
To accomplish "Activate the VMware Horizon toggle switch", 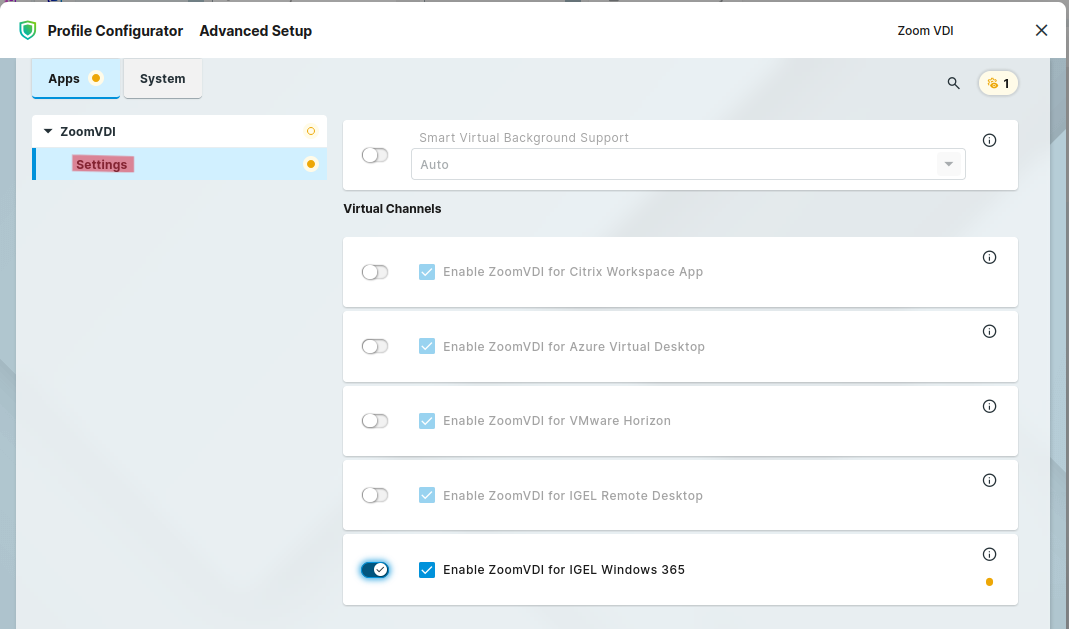I will coord(375,421).
